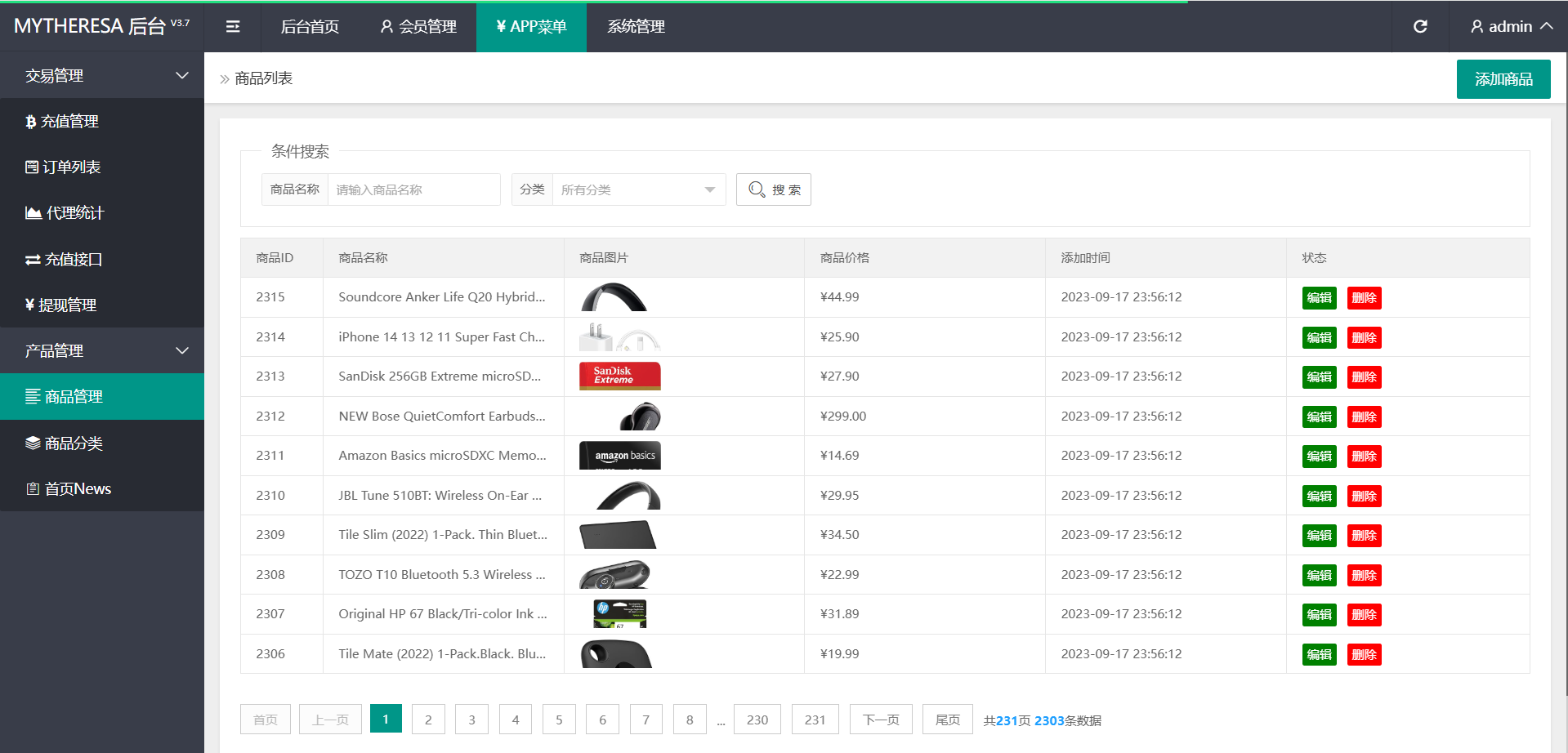
Task: Open 提现管理 in the sidebar
Action: coord(61,305)
